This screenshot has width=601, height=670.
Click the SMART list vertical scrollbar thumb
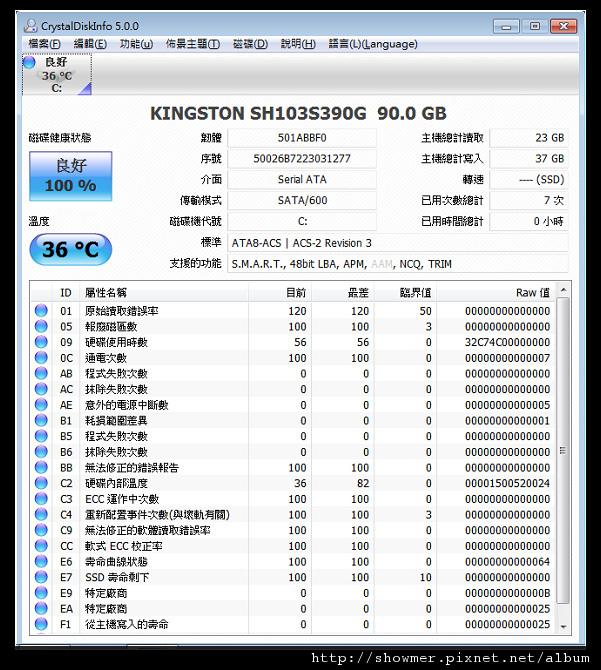coord(563,451)
